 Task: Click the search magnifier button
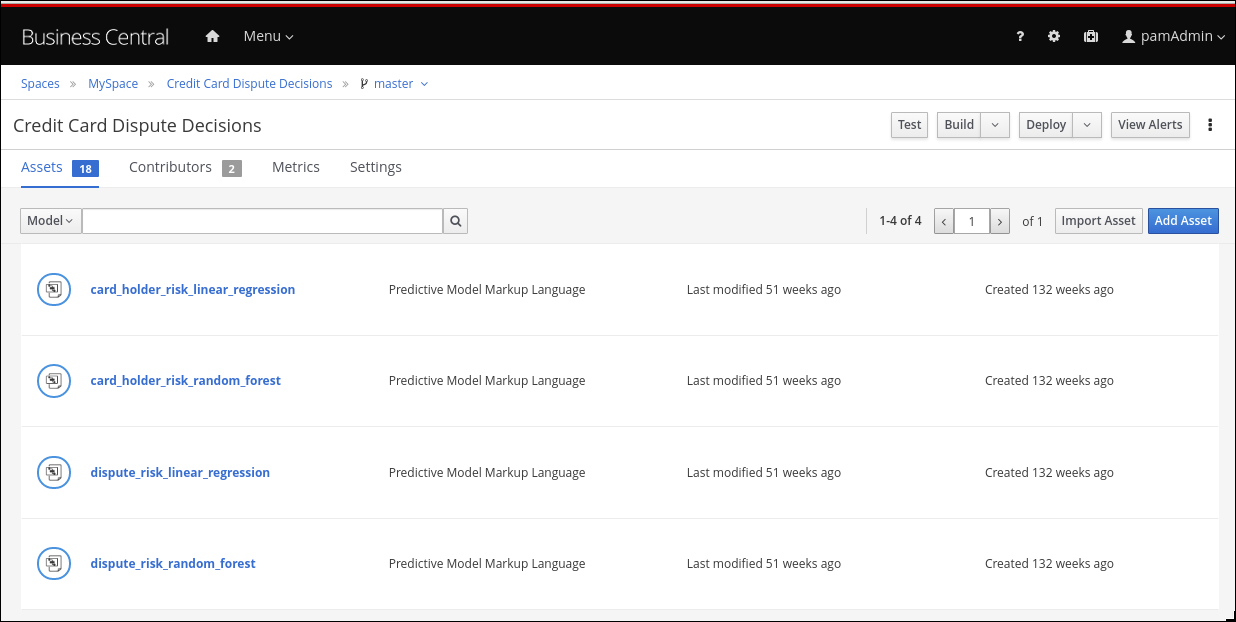pos(456,221)
